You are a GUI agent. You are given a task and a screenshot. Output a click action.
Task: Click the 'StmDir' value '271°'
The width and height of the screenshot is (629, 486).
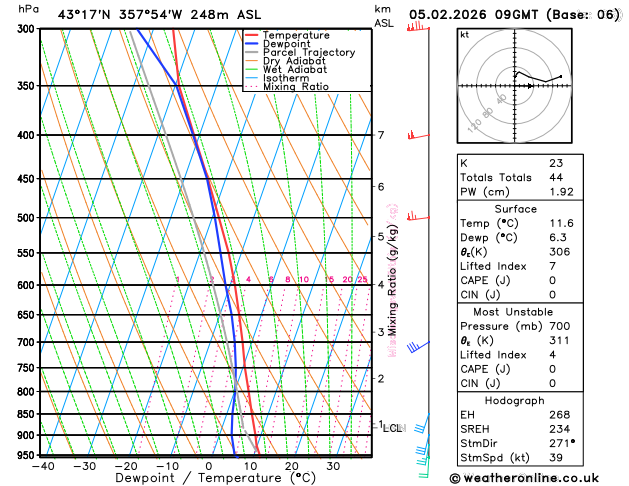point(562,443)
